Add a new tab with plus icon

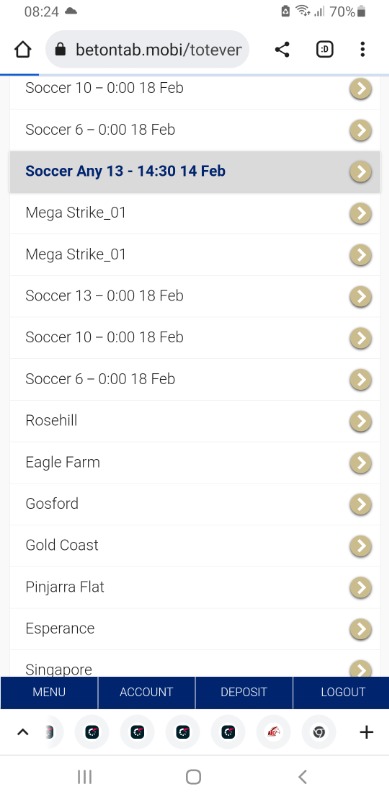coord(367,732)
